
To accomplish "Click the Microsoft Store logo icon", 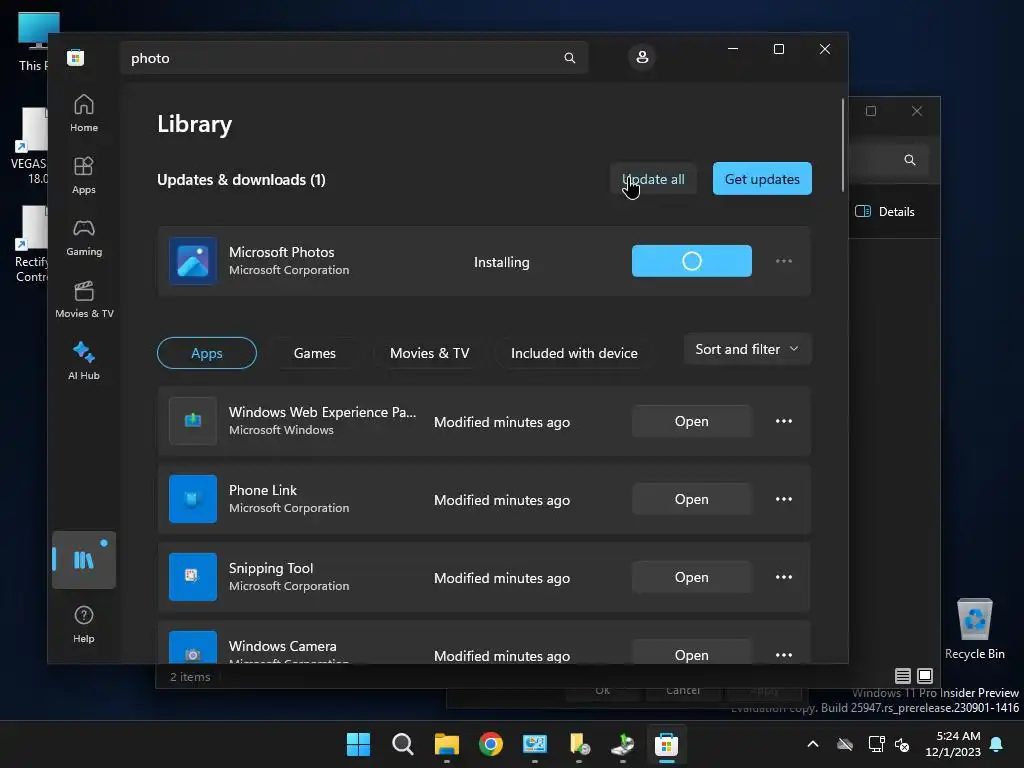I will (76, 57).
